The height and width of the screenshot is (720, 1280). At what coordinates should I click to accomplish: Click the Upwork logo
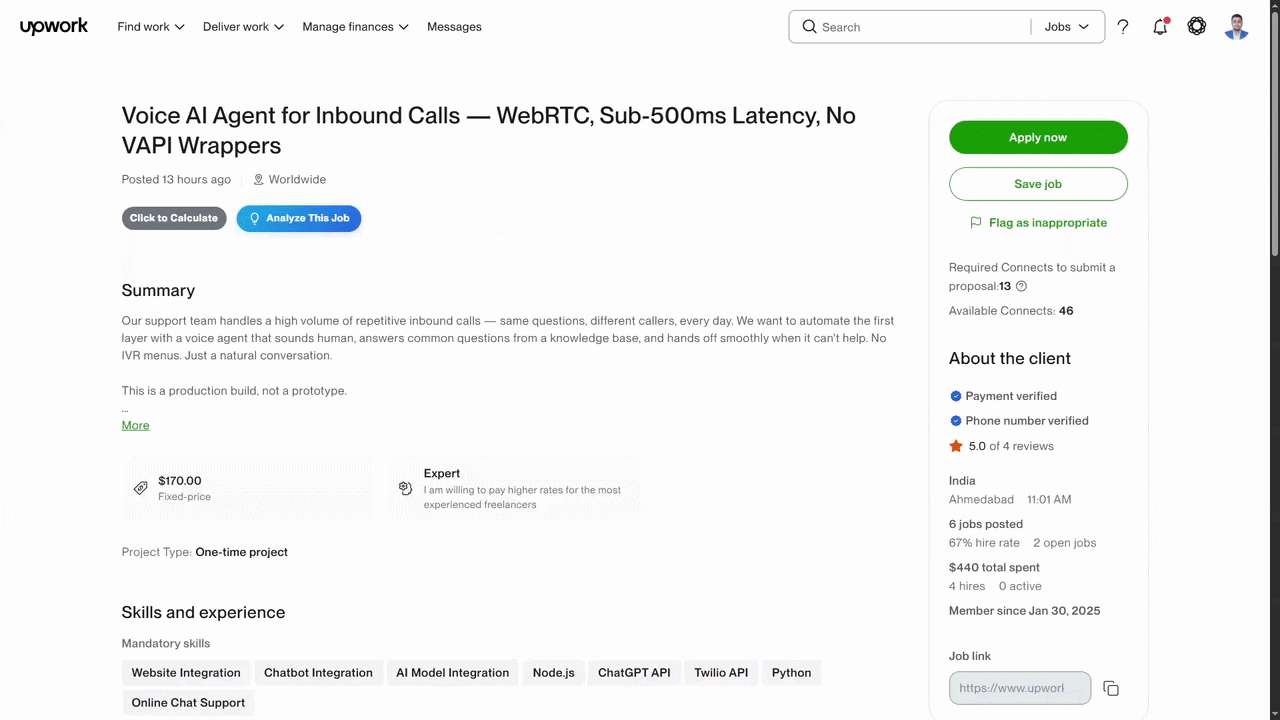(x=54, y=27)
